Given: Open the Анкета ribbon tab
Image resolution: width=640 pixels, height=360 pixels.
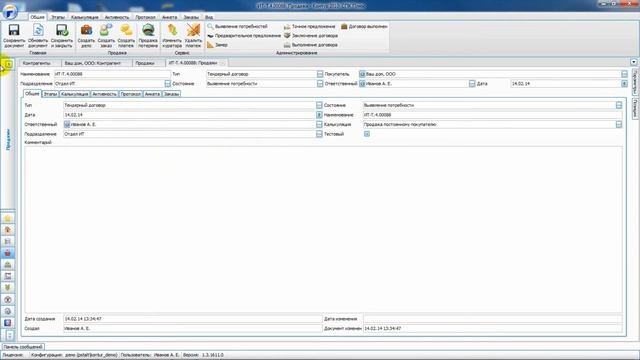Looking at the screenshot, I should pos(169,17).
